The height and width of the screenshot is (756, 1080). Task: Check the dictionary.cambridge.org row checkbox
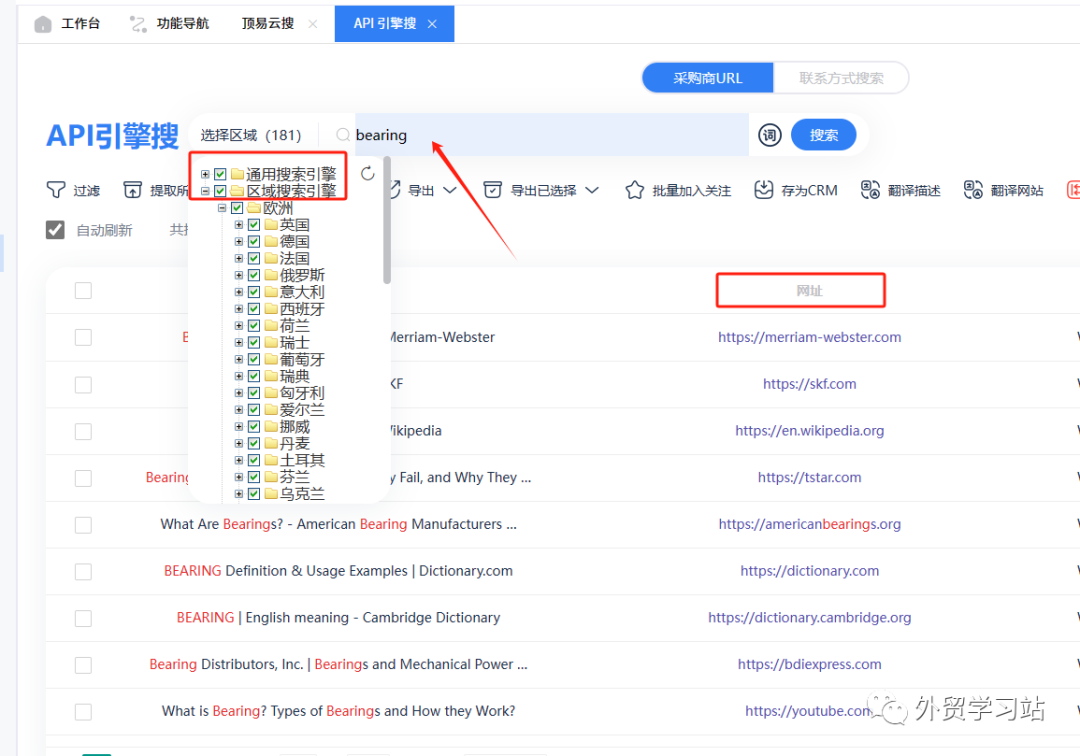pos(83,618)
